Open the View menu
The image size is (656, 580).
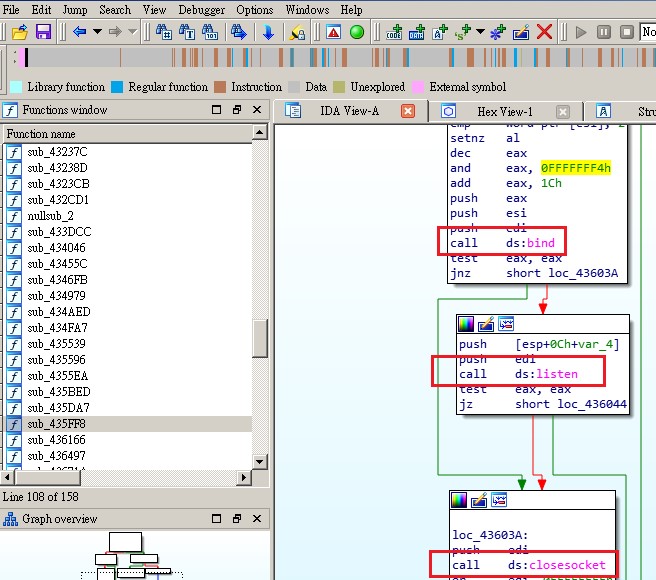click(154, 10)
